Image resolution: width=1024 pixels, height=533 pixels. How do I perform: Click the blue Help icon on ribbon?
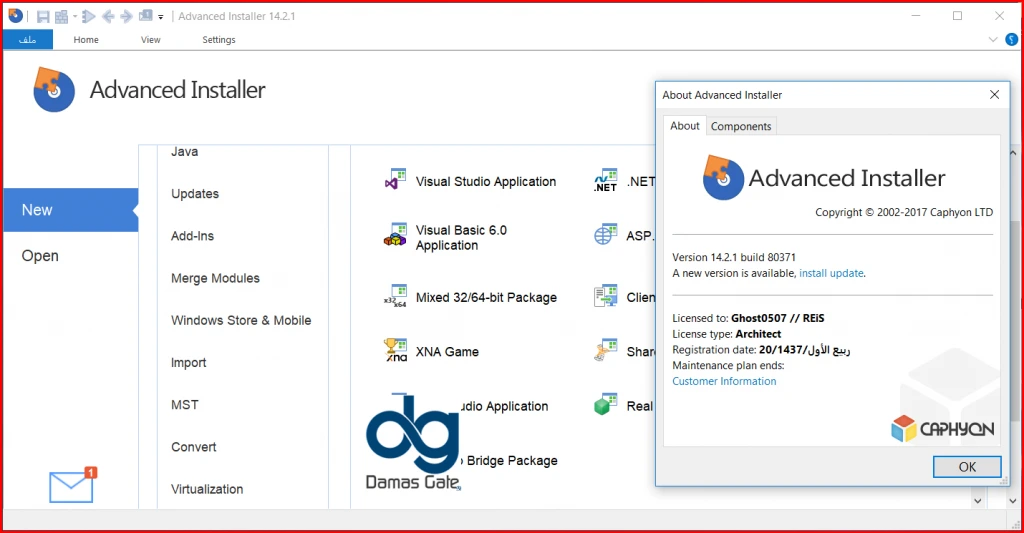pyautogui.click(x=1011, y=39)
